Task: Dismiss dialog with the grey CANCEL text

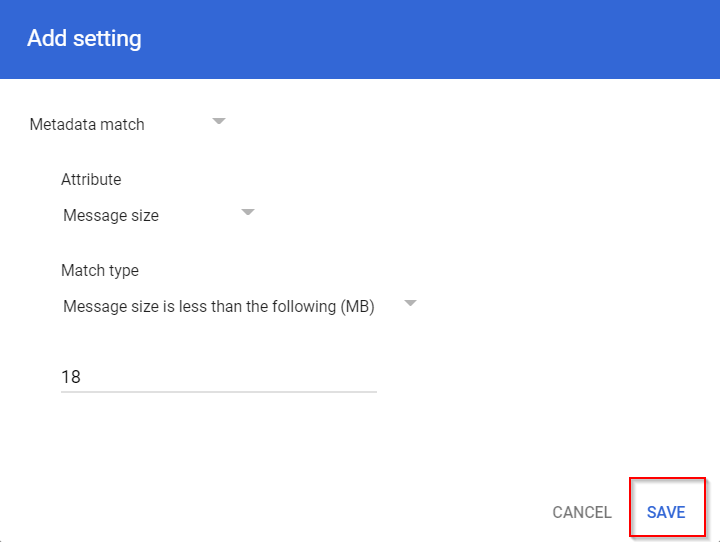Action: 581,512
